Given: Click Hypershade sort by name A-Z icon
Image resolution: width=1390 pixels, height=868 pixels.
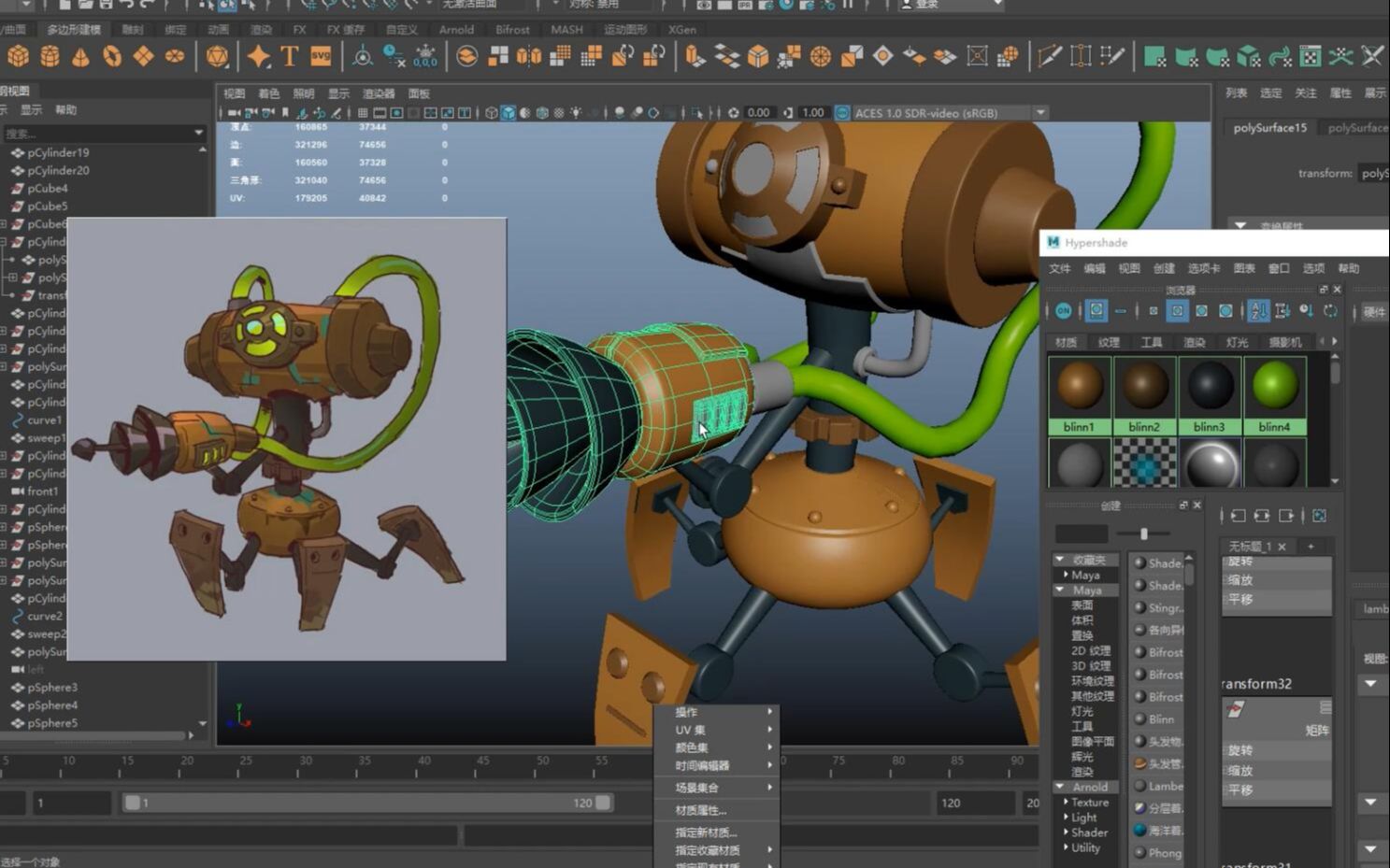Looking at the screenshot, I should pyautogui.click(x=1258, y=311).
